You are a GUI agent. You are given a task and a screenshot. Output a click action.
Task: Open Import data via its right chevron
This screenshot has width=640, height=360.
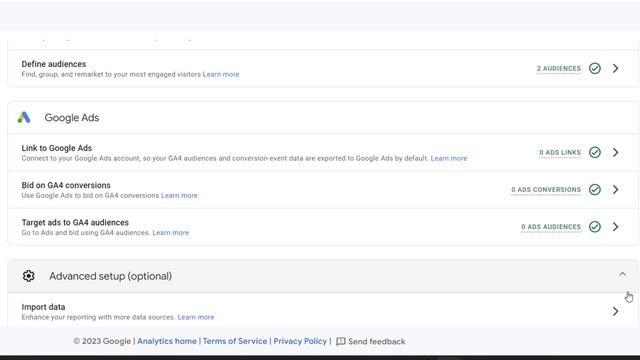616,311
